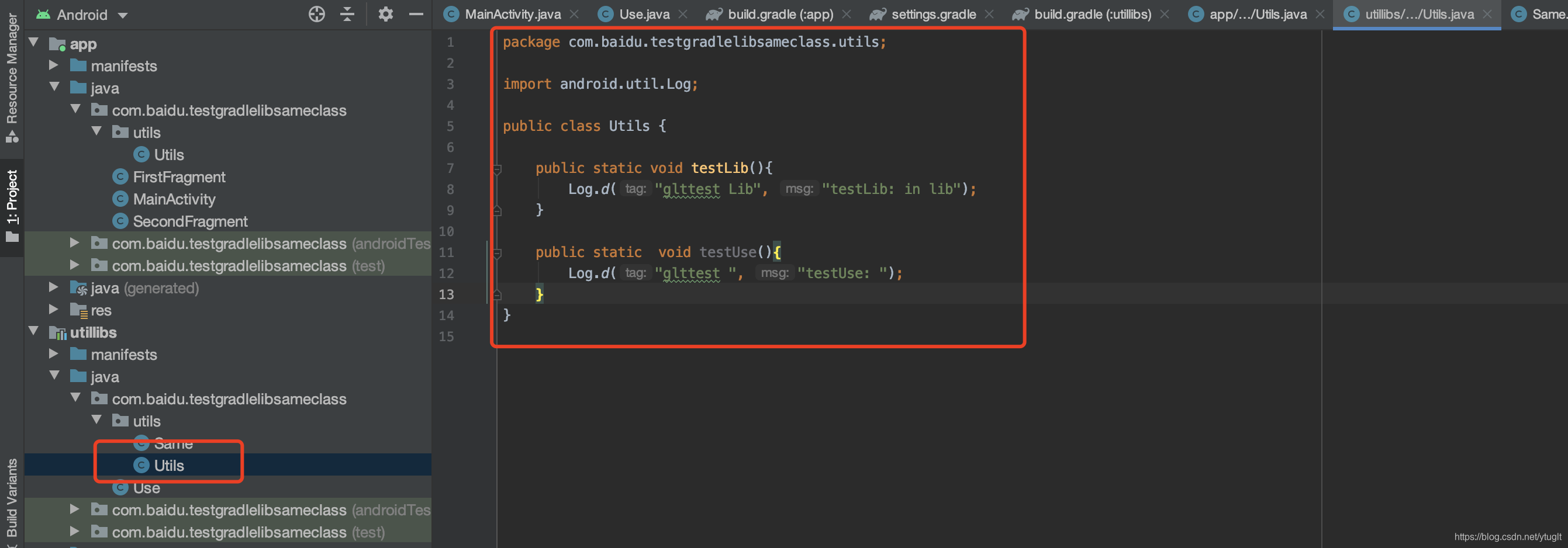
Task: Close the build.gradle (:utillibs) tab
Action: (x=1165, y=15)
